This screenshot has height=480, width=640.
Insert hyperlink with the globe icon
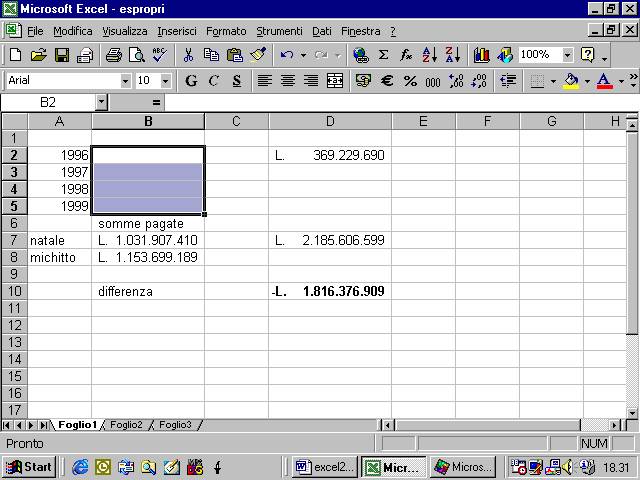[x=361, y=55]
